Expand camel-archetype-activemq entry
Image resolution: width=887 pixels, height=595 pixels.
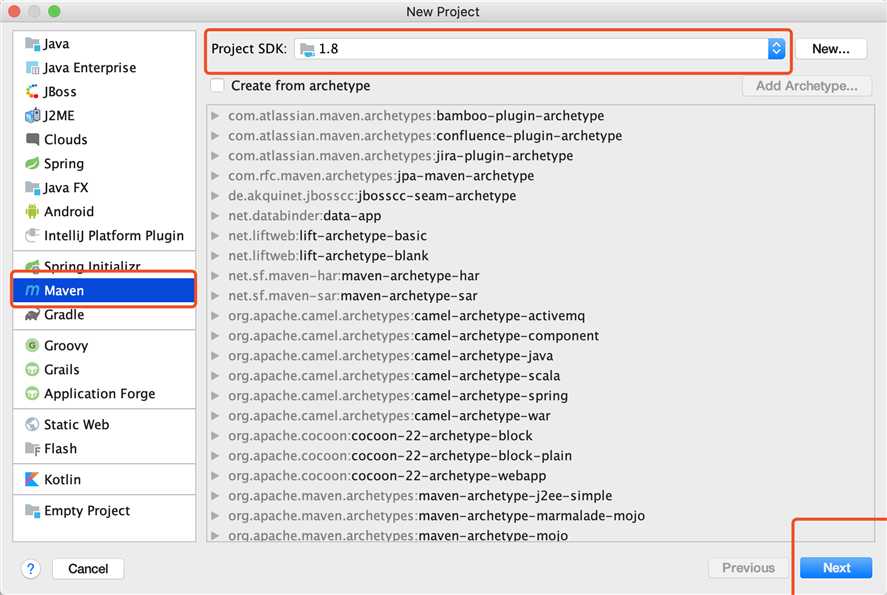pyautogui.click(x=215, y=316)
